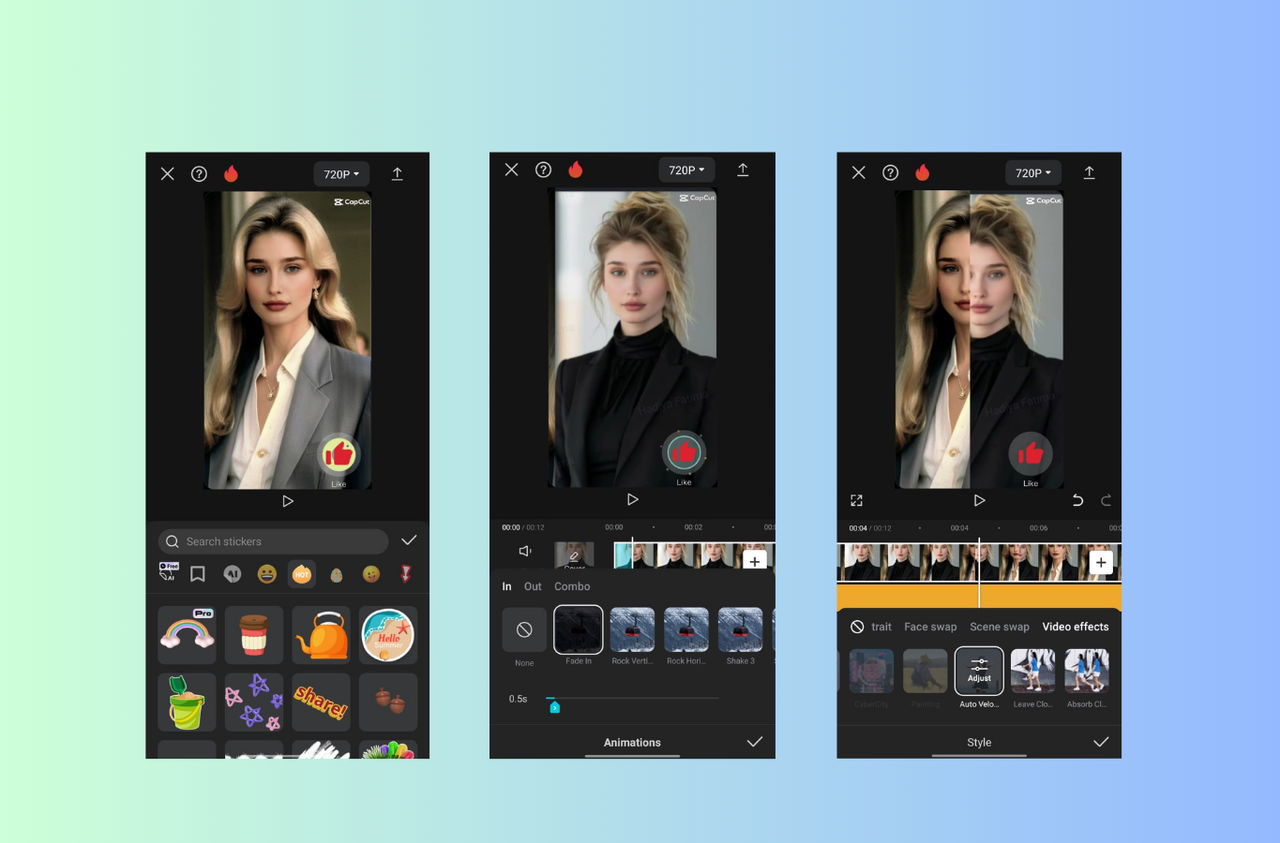1280x843 pixels.
Task: Switch to the Combo animations tab
Action: pos(572,586)
